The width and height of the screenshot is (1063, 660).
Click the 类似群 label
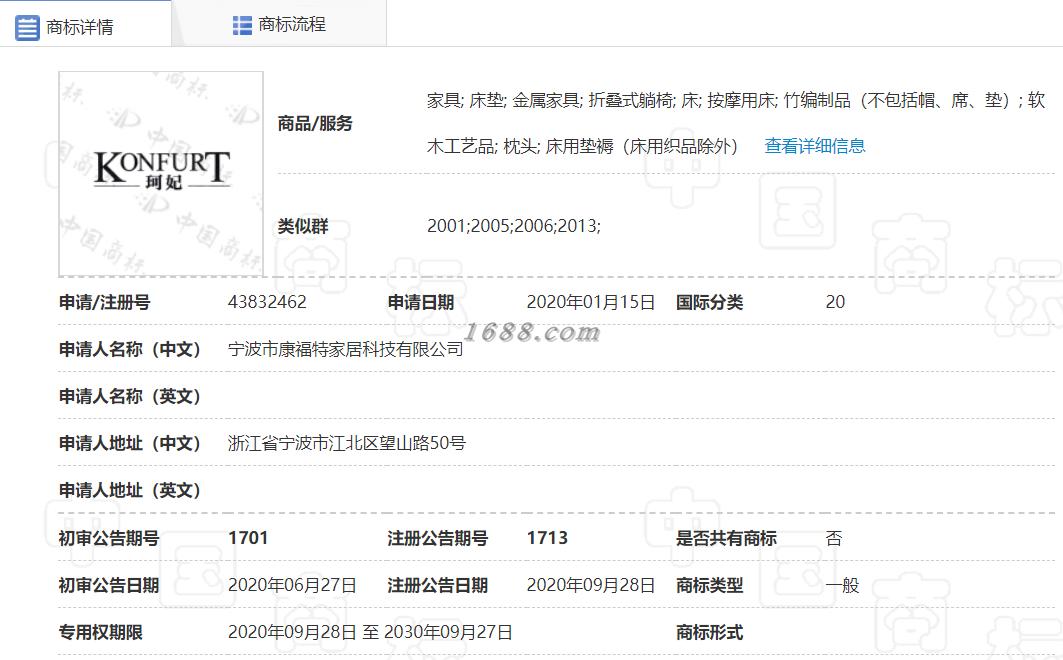click(x=303, y=226)
